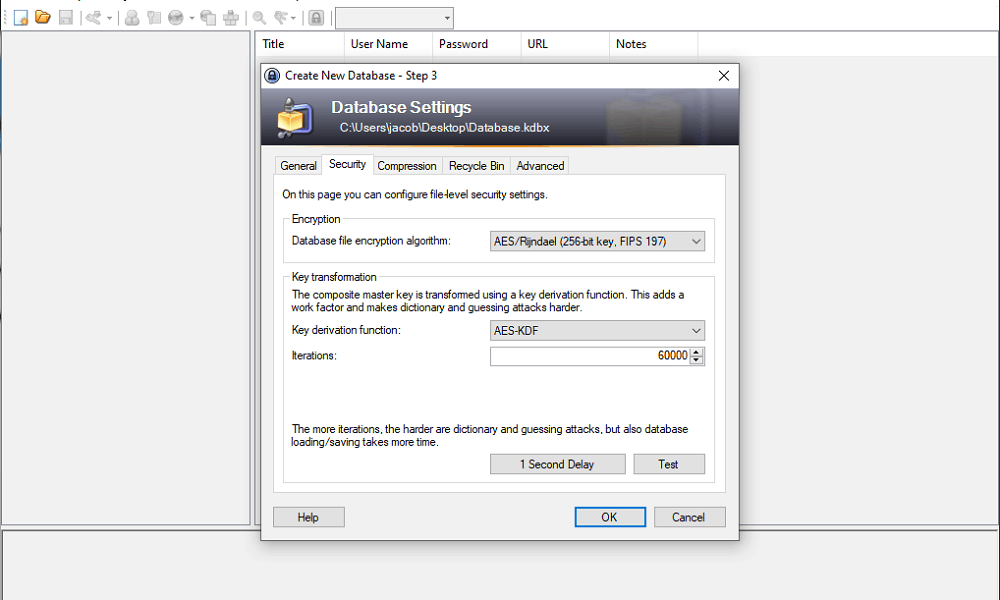This screenshot has height=600, width=1000.
Task: Expand the Show Entries dropdown arrow
Action: point(293,18)
